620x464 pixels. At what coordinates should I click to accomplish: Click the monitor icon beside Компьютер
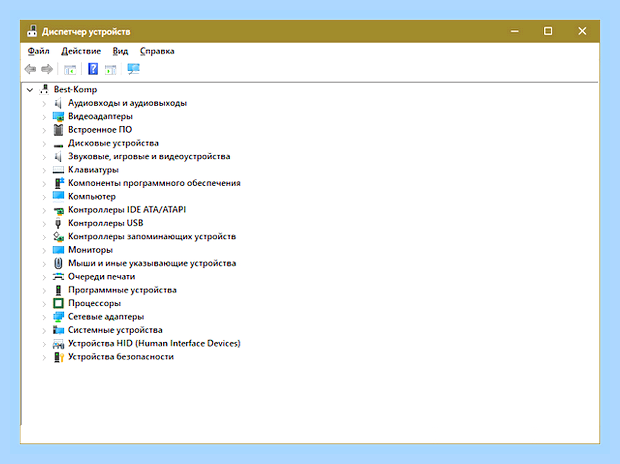click(58, 196)
